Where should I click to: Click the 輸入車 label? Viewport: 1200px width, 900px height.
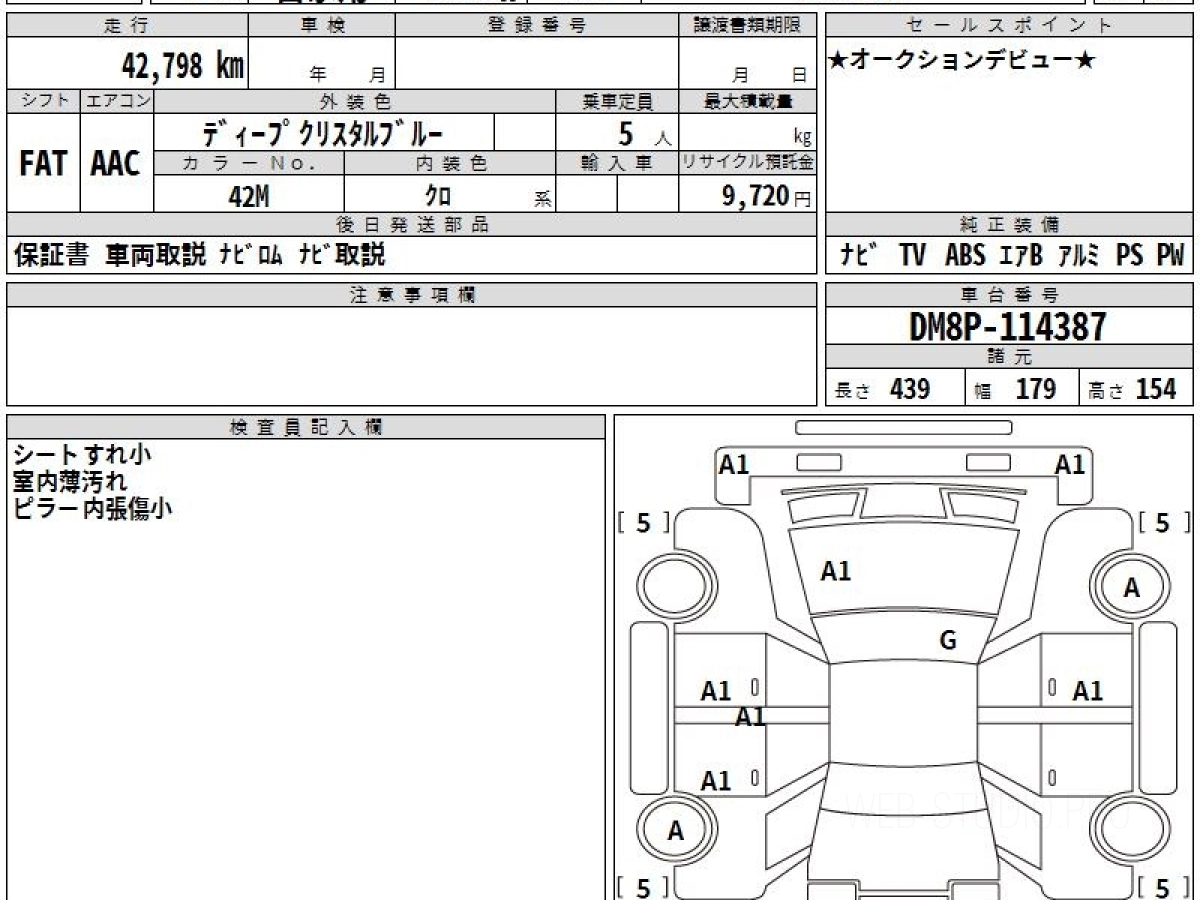coord(617,163)
